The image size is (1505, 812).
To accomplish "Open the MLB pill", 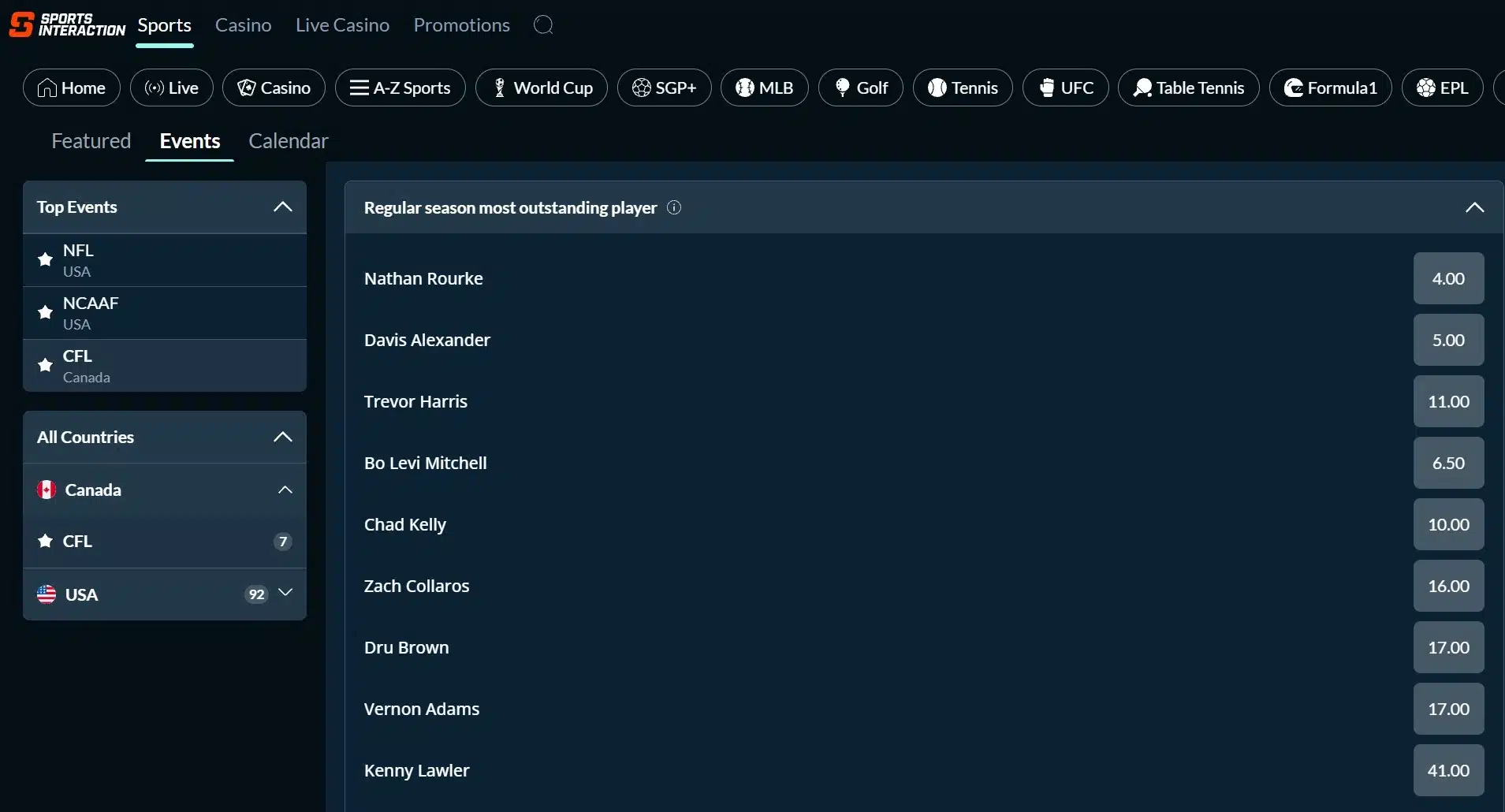I will [x=765, y=88].
